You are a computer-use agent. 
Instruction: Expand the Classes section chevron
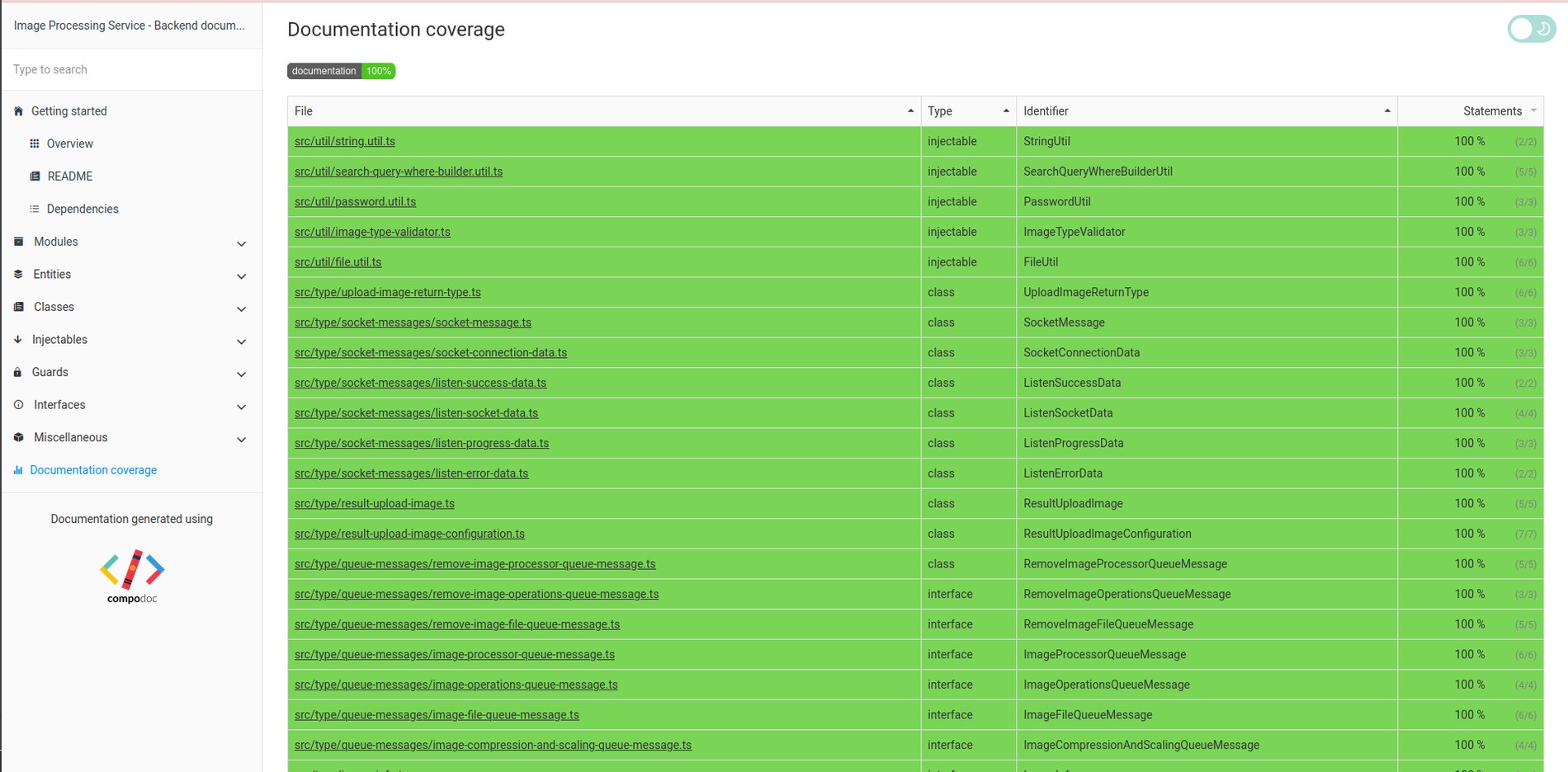(241, 308)
